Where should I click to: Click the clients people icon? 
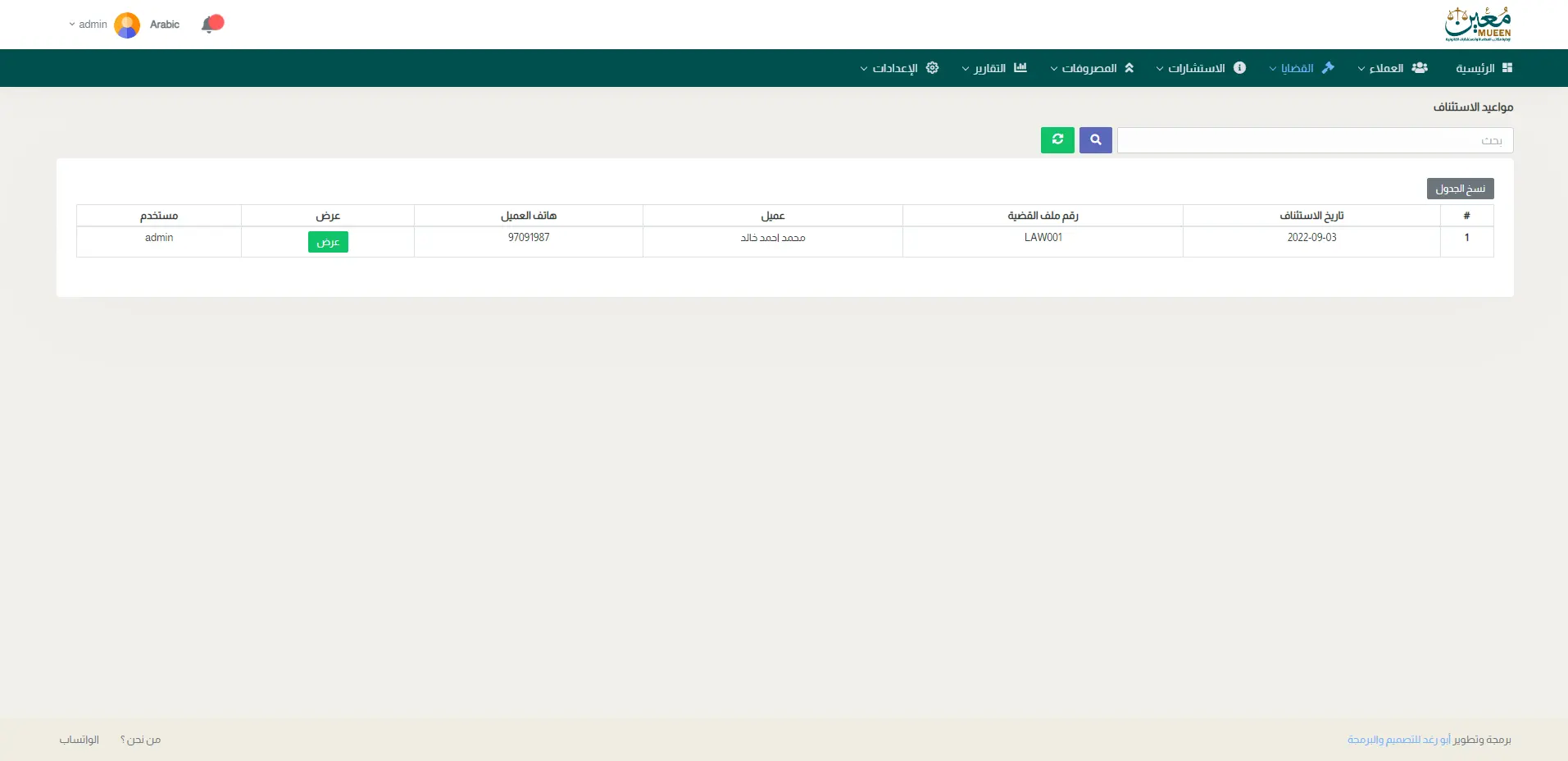pyautogui.click(x=1420, y=68)
